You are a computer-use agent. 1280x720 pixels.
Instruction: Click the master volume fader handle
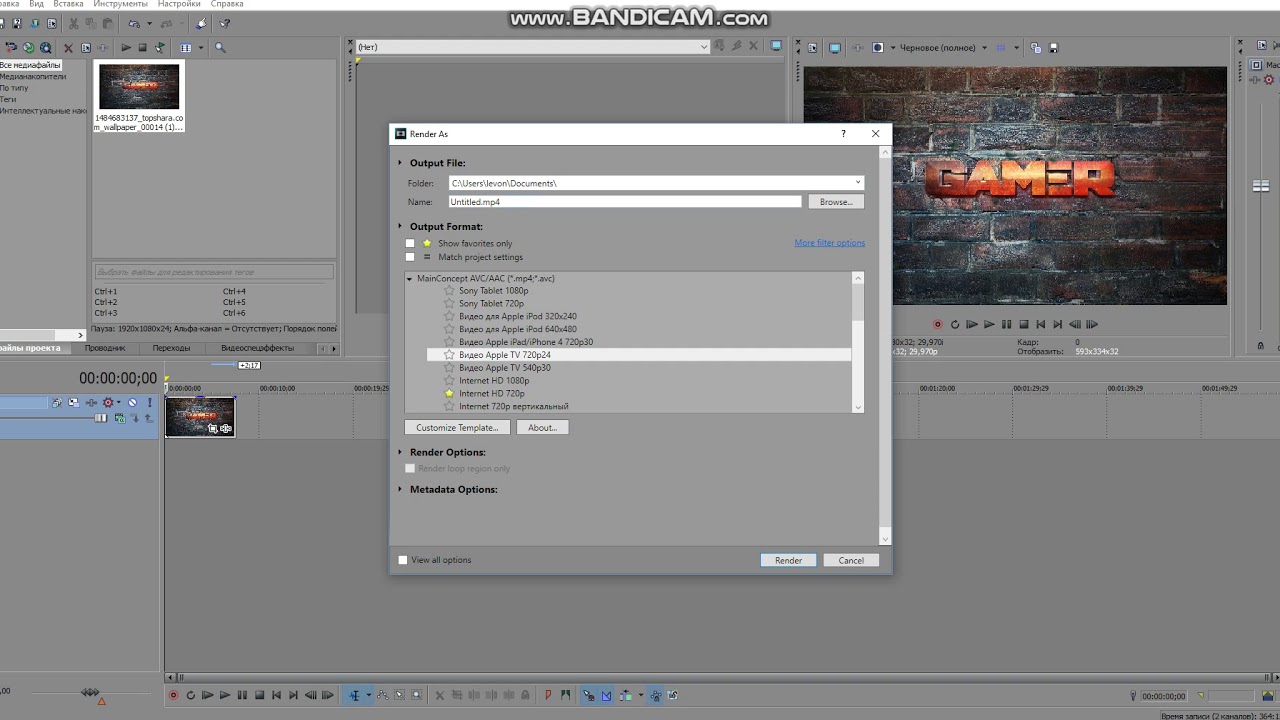click(x=1261, y=186)
